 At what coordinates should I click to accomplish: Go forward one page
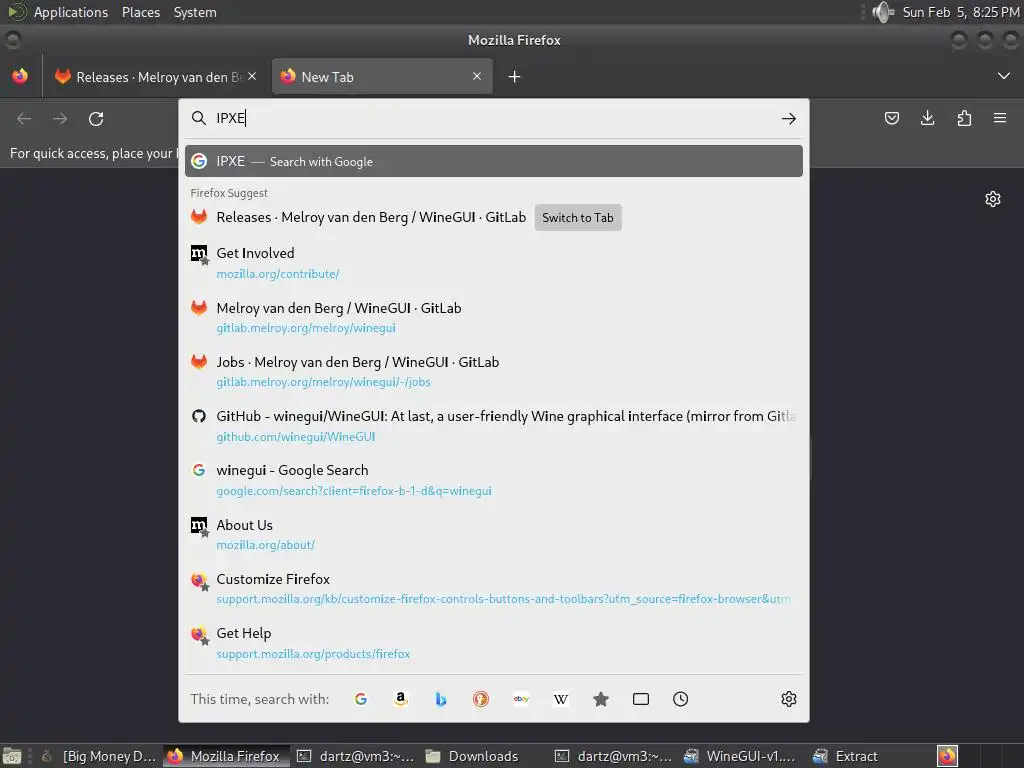60,118
